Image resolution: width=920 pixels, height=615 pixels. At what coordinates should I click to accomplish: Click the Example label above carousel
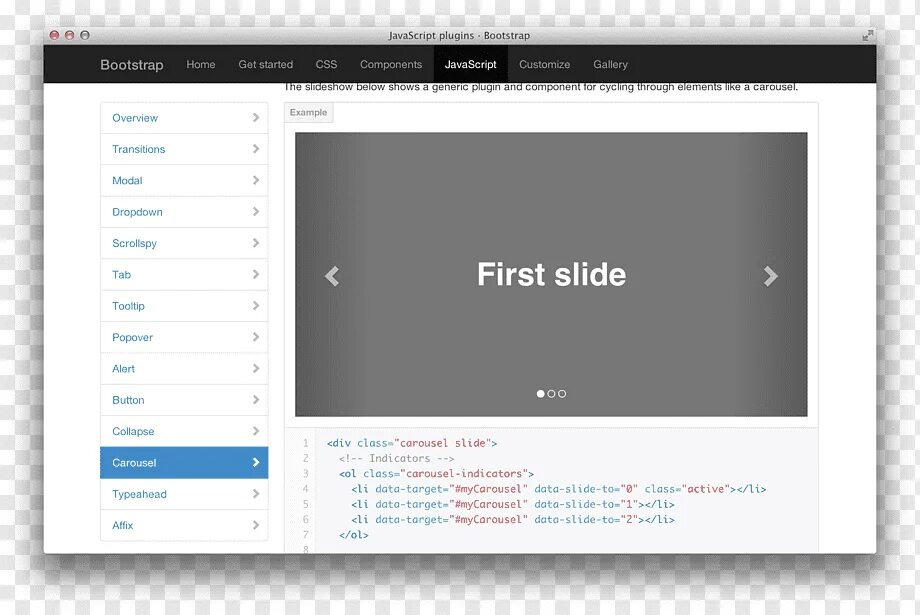coord(309,112)
